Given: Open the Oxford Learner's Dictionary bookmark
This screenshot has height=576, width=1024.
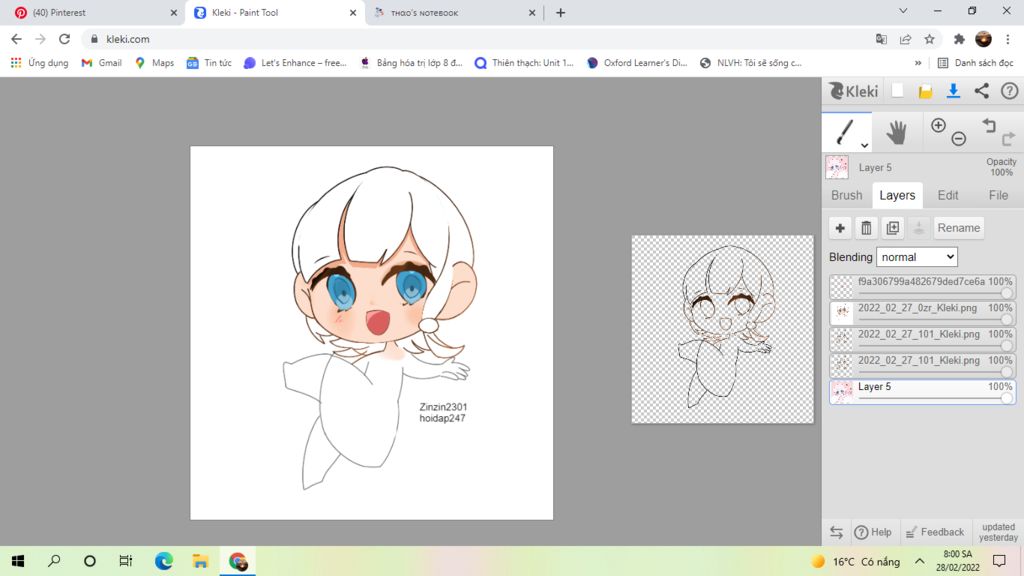Looking at the screenshot, I should click(637, 63).
